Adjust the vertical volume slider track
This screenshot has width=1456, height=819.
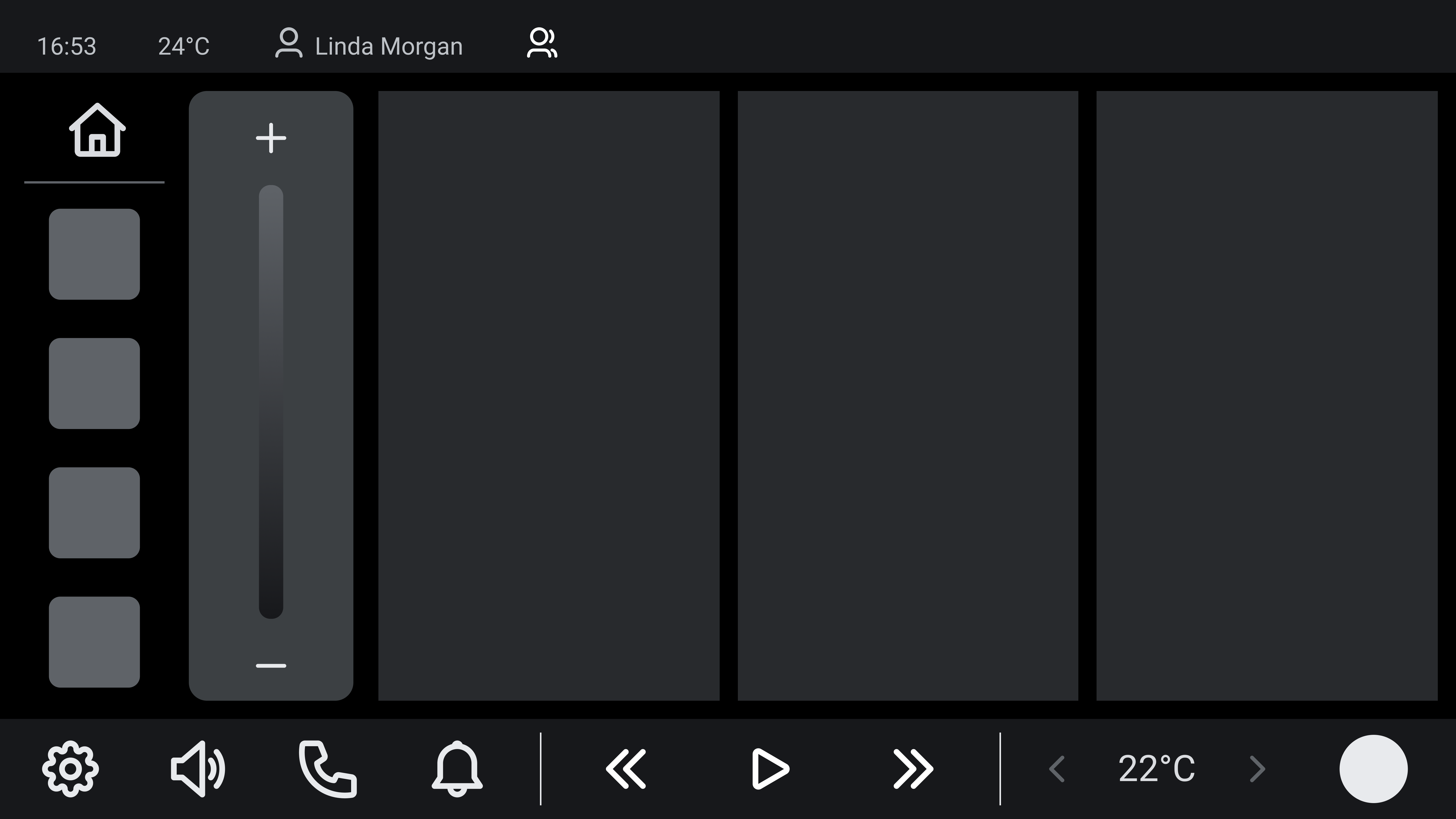[x=271, y=402]
